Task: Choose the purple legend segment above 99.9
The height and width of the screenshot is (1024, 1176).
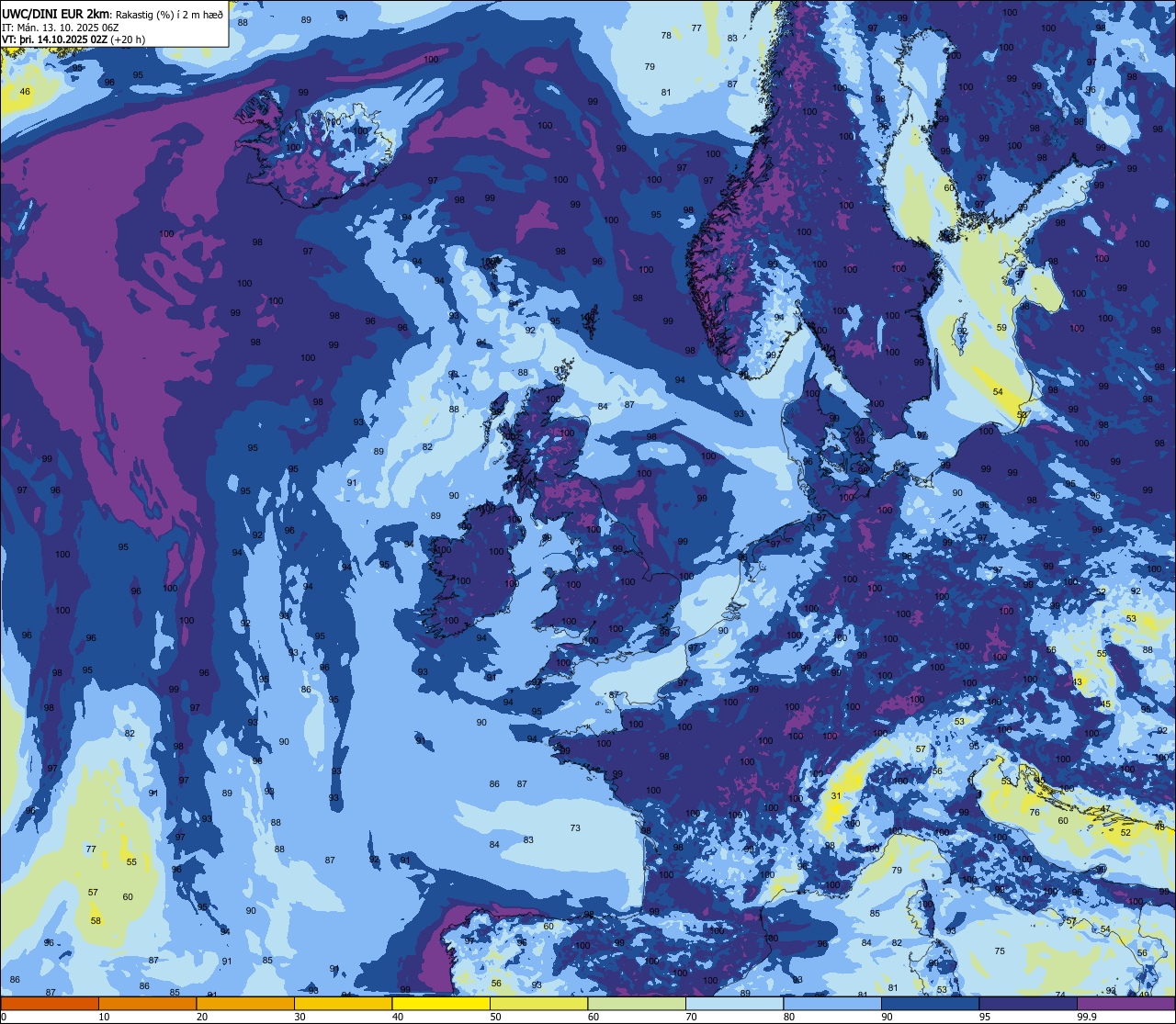Action: (1125, 1003)
